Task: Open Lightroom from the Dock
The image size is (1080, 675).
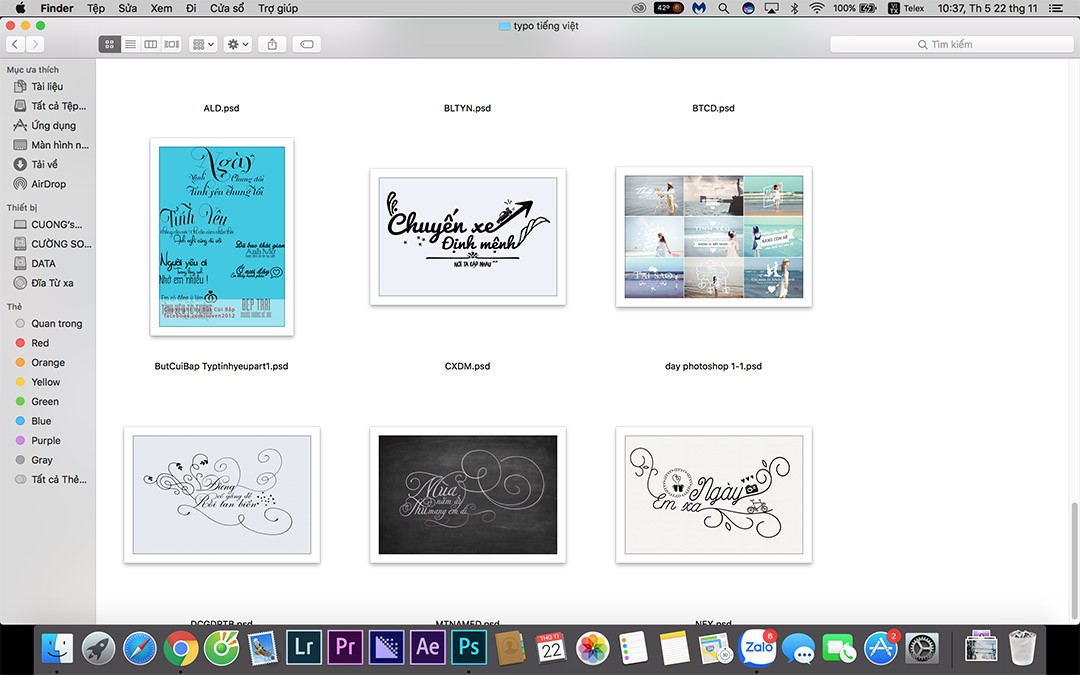Action: point(304,647)
